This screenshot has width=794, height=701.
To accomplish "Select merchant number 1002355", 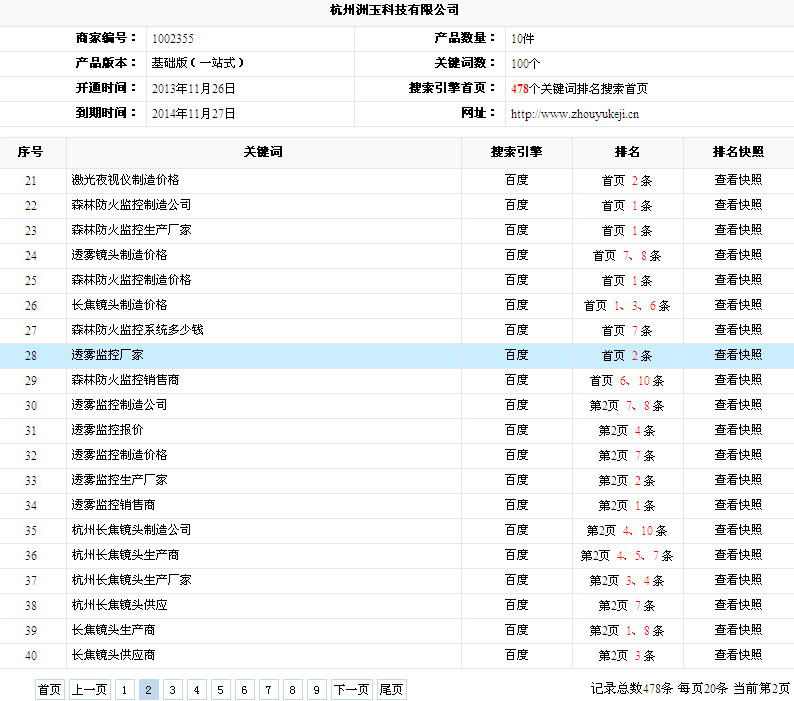I will [173, 39].
